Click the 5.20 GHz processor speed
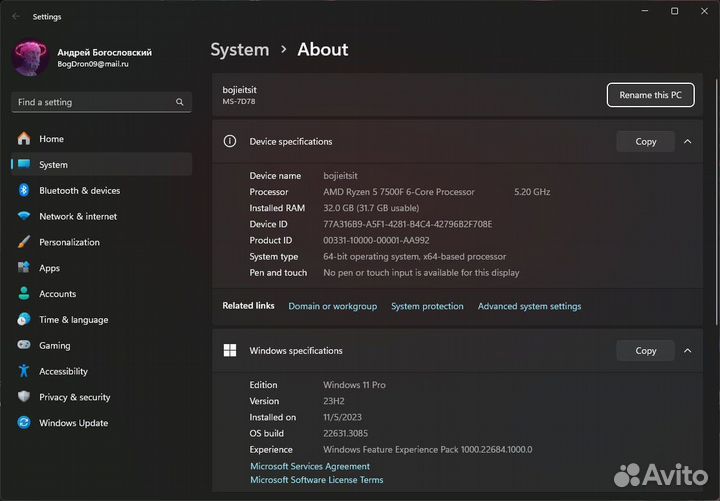 point(532,191)
